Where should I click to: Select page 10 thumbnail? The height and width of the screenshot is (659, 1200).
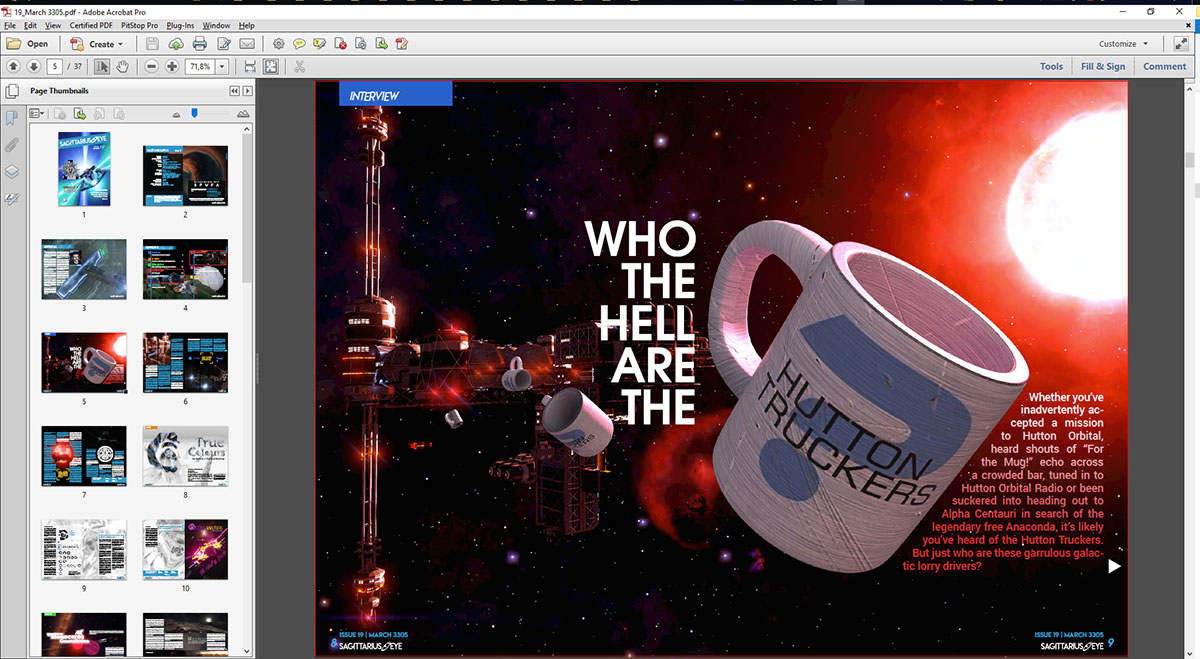(185, 550)
